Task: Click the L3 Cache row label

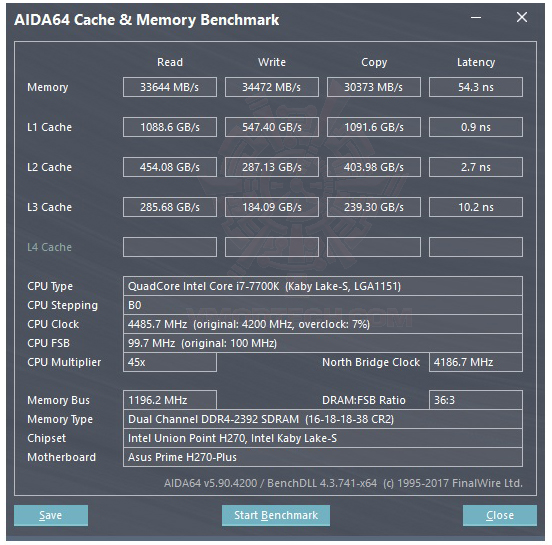Action: (x=49, y=207)
